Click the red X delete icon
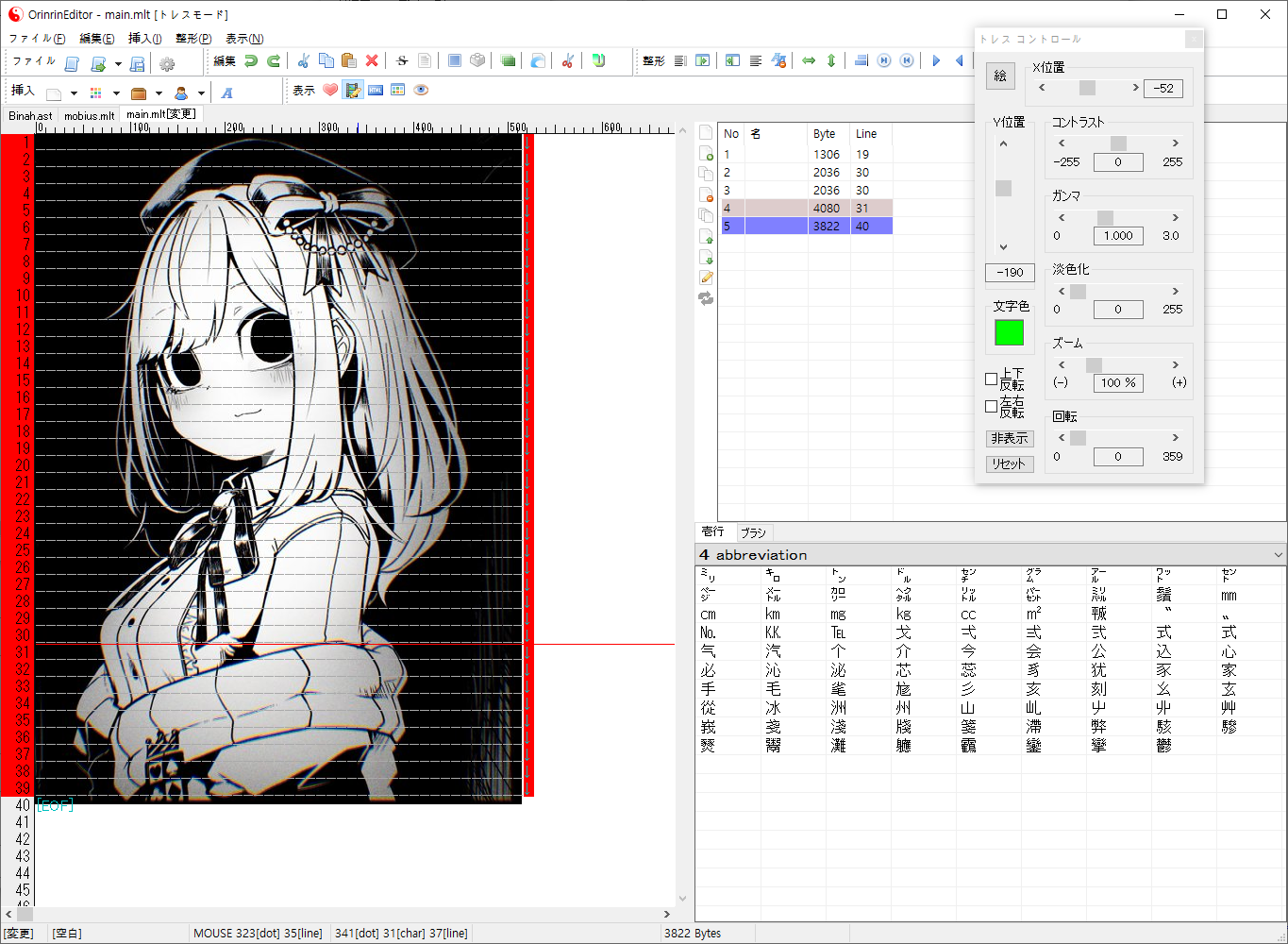This screenshot has height=944, width=1288. click(x=372, y=61)
